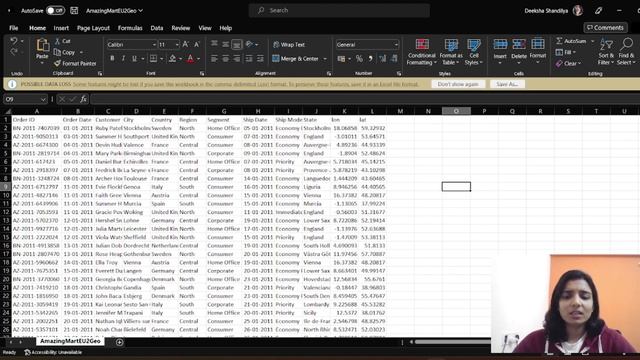Switch to the View tab
This screenshot has height=360, width=640.
205,28
